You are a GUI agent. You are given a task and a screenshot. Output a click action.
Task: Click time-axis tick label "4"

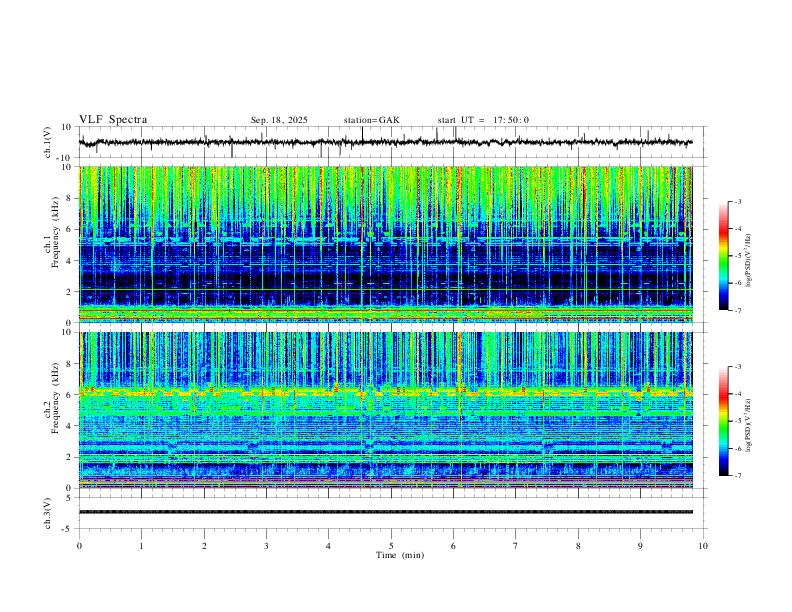point(329,546)
